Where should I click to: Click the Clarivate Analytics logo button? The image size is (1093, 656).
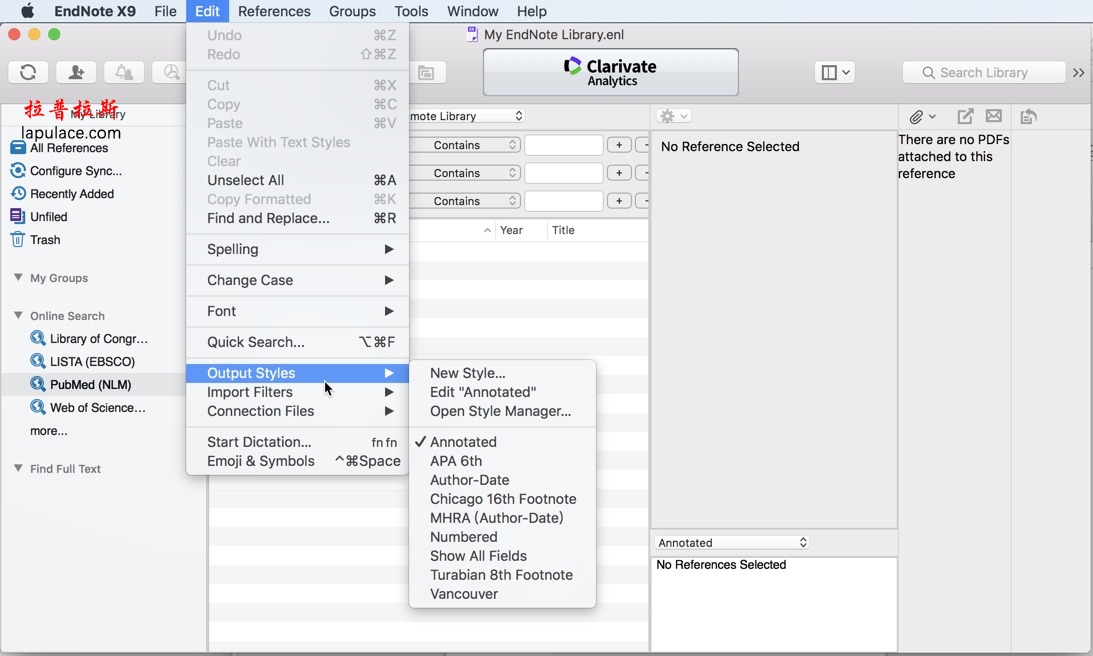click(611, 72)
